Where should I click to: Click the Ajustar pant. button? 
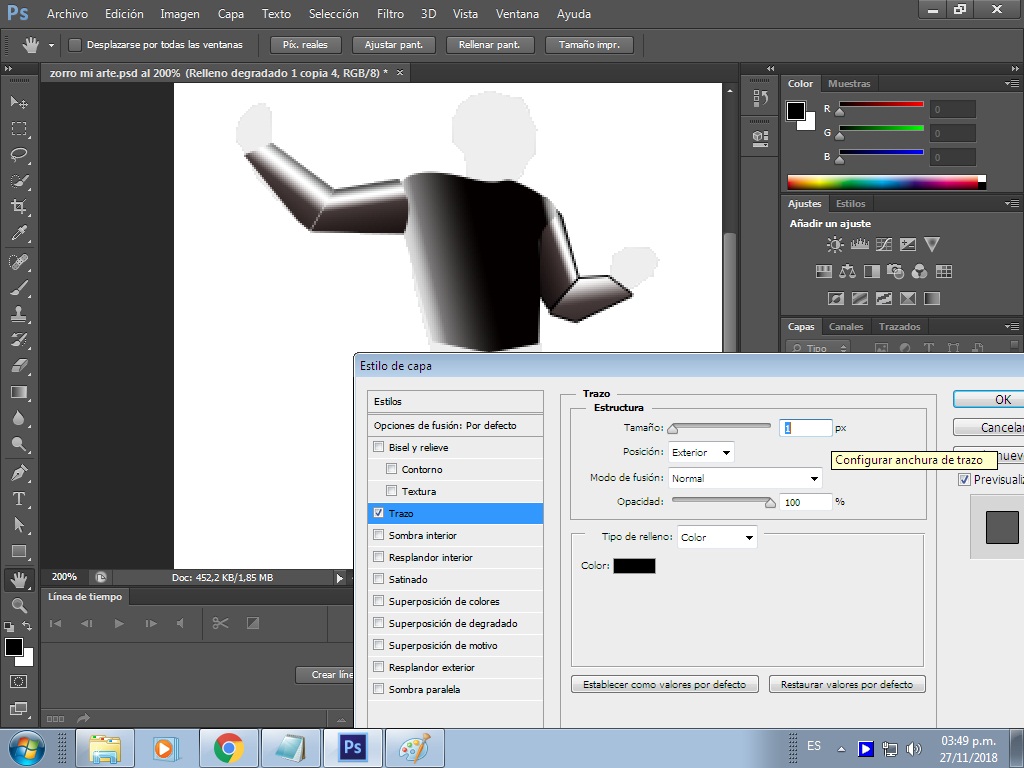click(x=394, y=45)
